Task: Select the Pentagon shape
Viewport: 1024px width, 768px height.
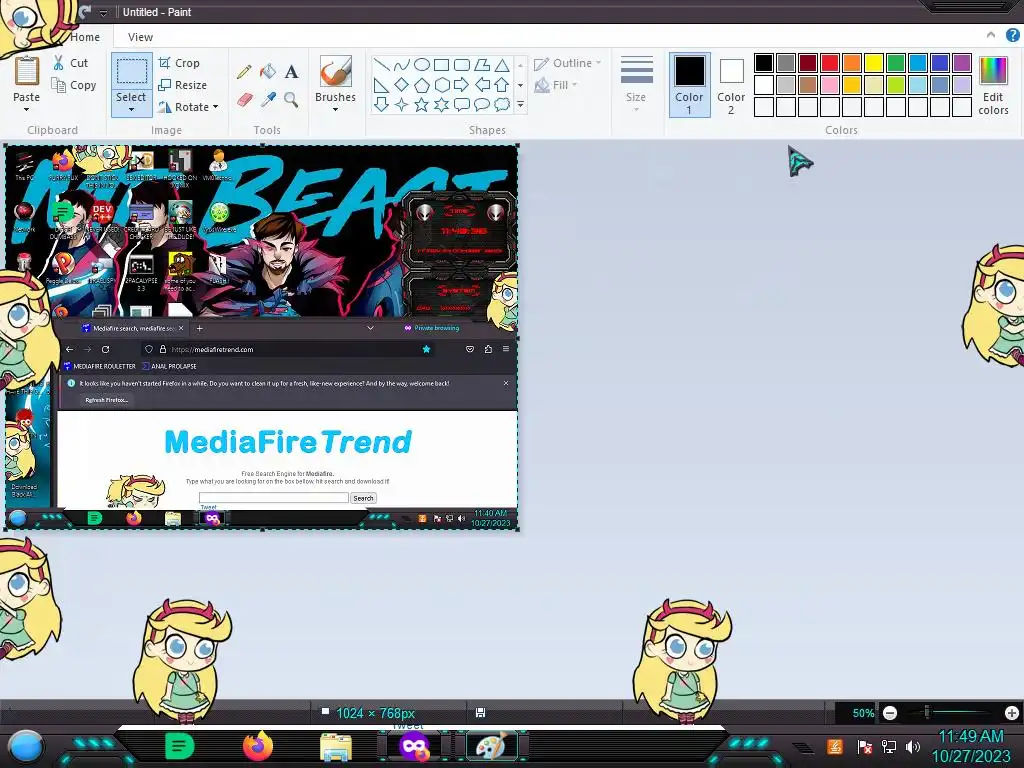Action: click(422, 85)
